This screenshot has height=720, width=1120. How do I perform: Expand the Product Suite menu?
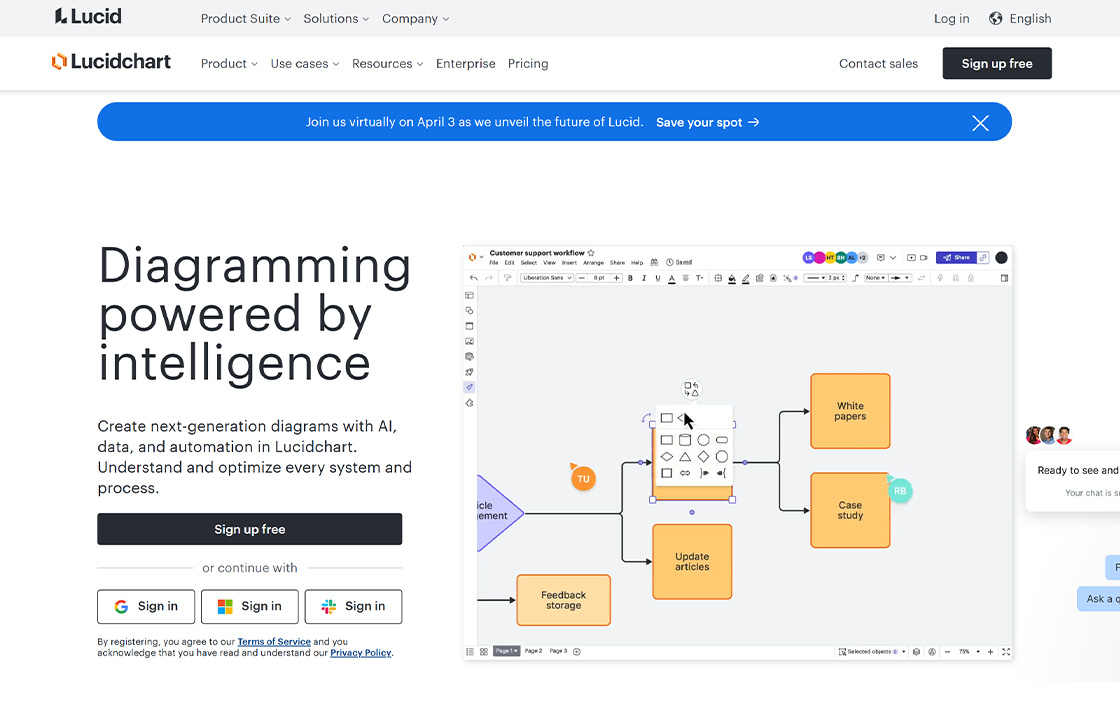click(246, 19)
